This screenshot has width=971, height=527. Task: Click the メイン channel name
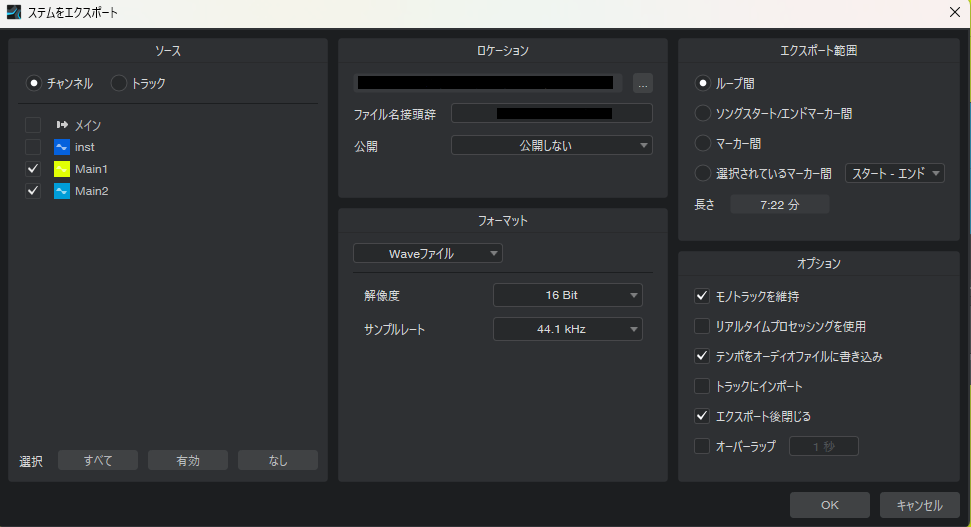click(88, 125)
